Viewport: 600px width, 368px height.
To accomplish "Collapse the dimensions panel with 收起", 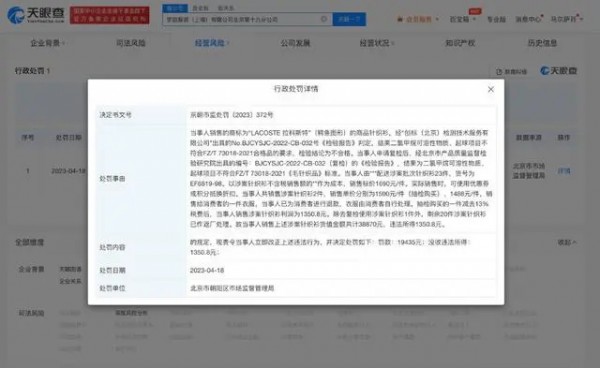I will point(567,243).
